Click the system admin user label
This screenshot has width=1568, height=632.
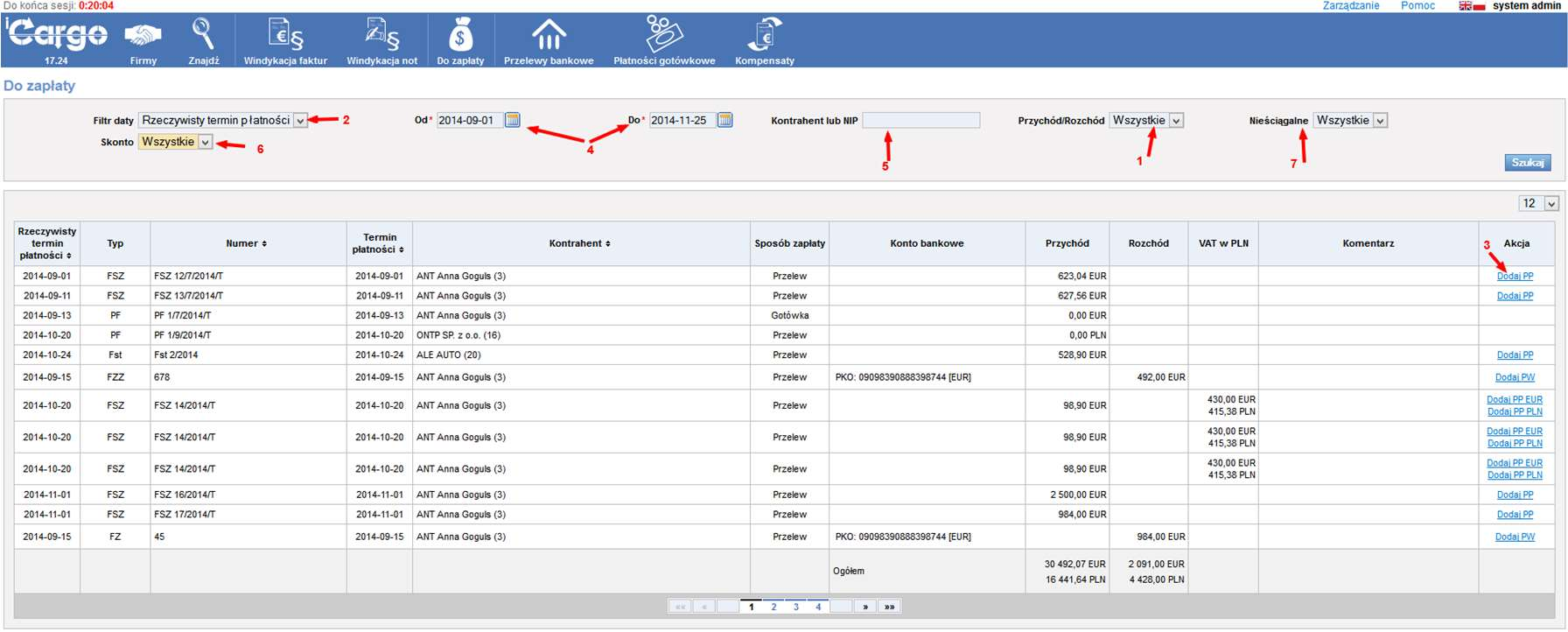(1527, 6)
